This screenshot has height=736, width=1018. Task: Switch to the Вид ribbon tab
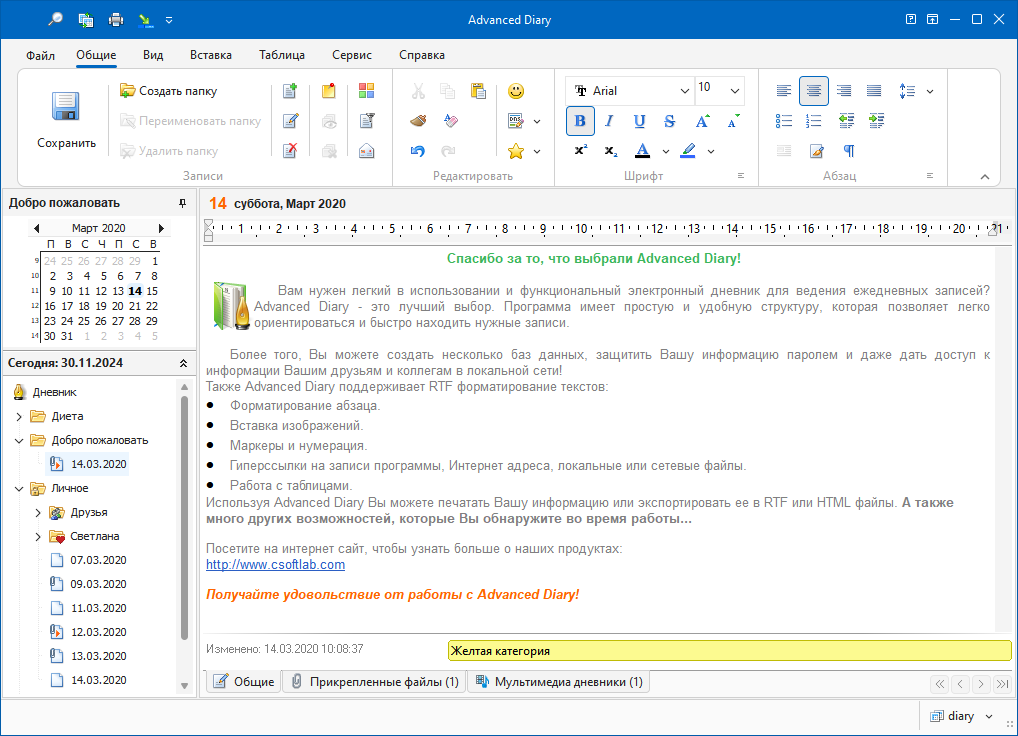click(x=153, y=55)
